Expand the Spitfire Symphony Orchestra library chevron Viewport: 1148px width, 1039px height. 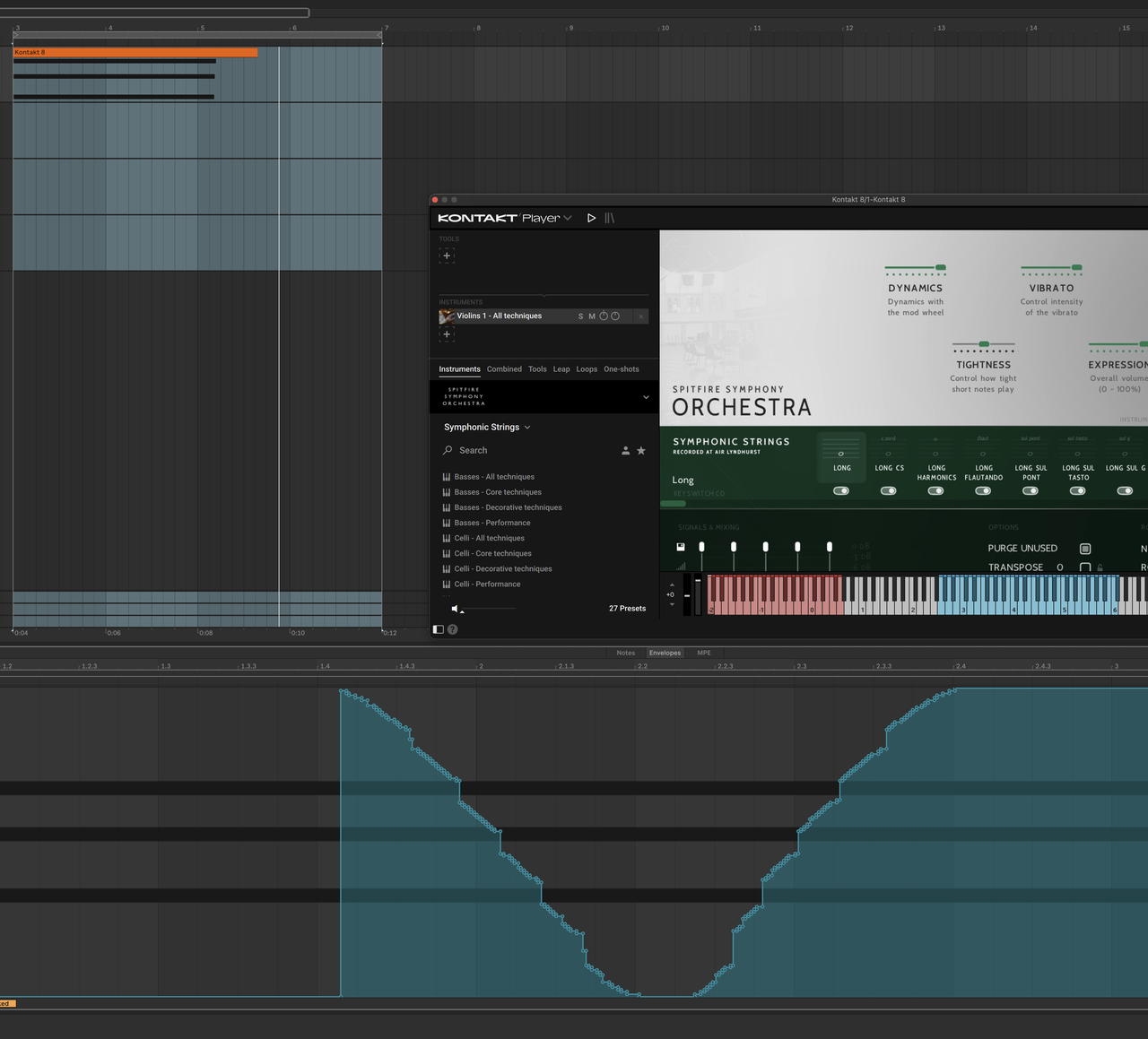tap(646, 397)
